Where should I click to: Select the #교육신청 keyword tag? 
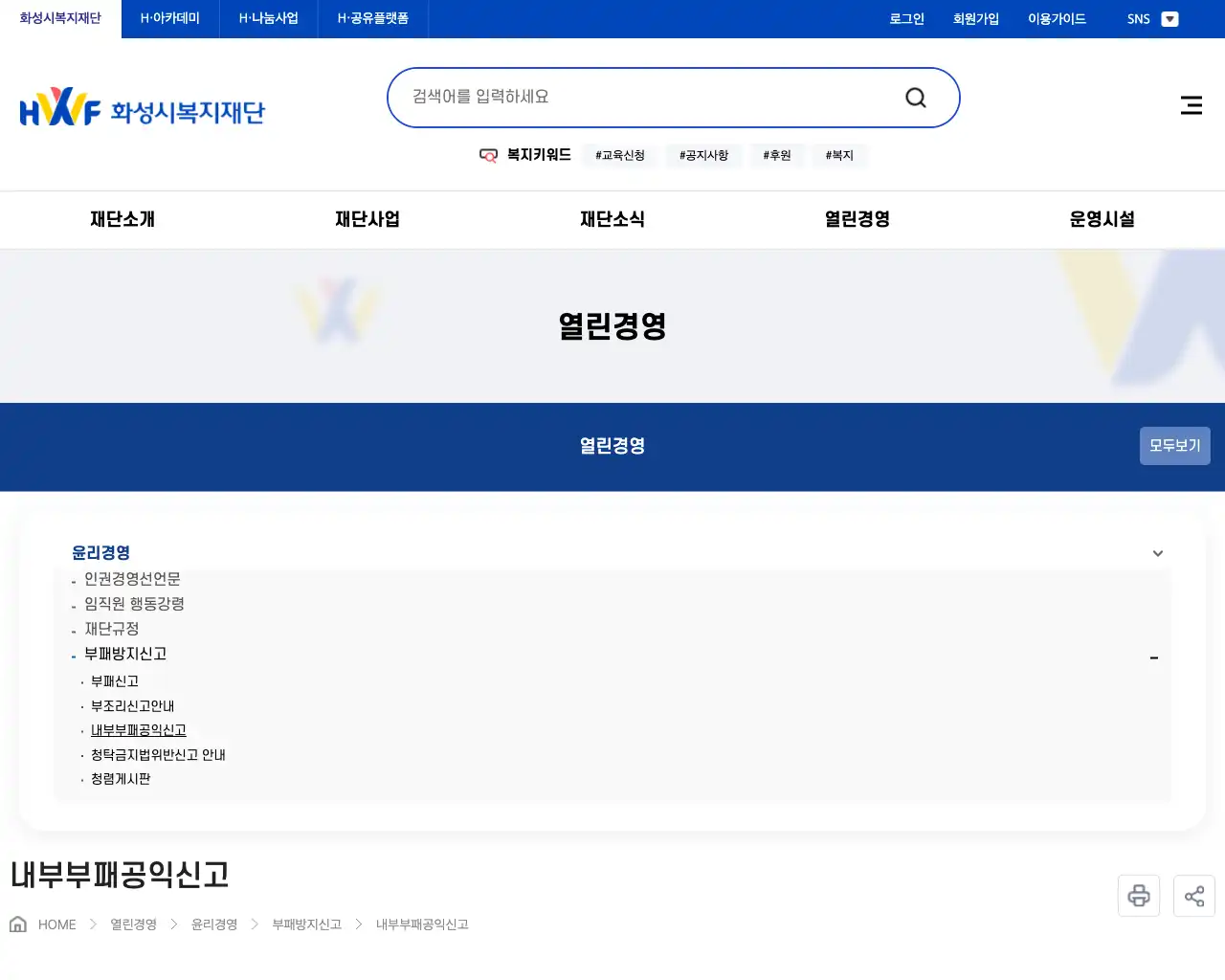[x=619, y=155]
